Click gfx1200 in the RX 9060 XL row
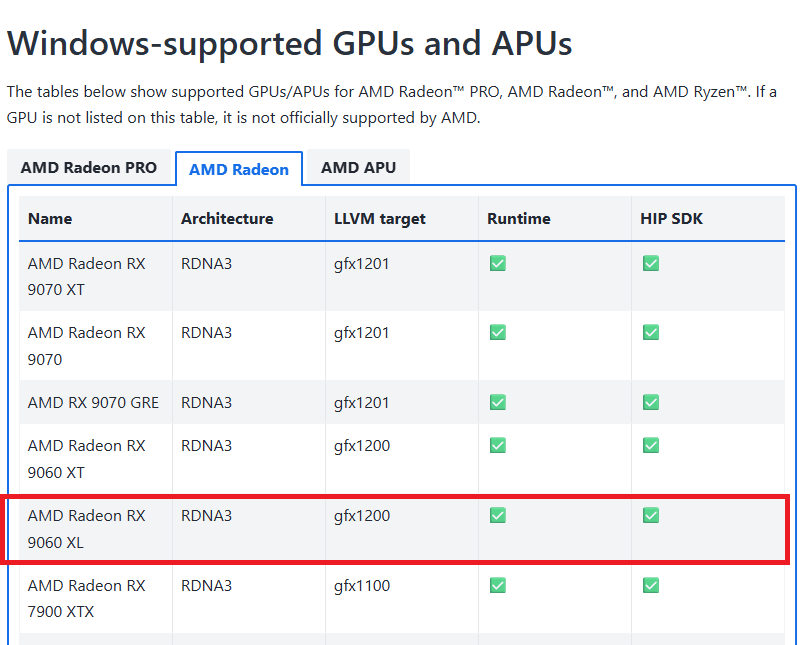 click(x=362, y=516)
